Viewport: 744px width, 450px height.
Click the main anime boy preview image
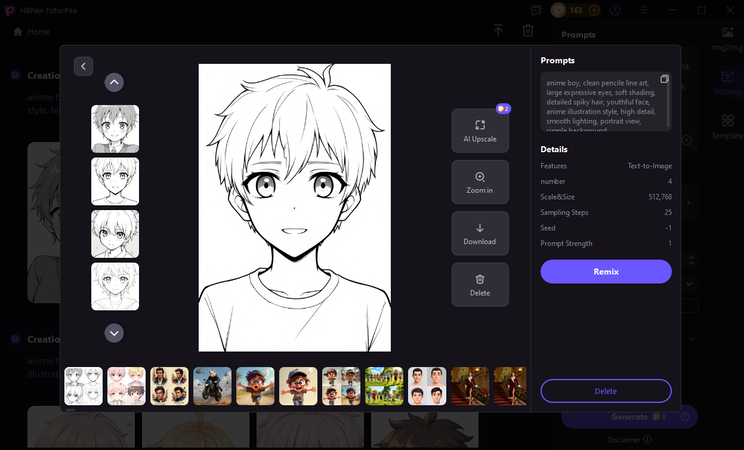(x=295, y=208)
